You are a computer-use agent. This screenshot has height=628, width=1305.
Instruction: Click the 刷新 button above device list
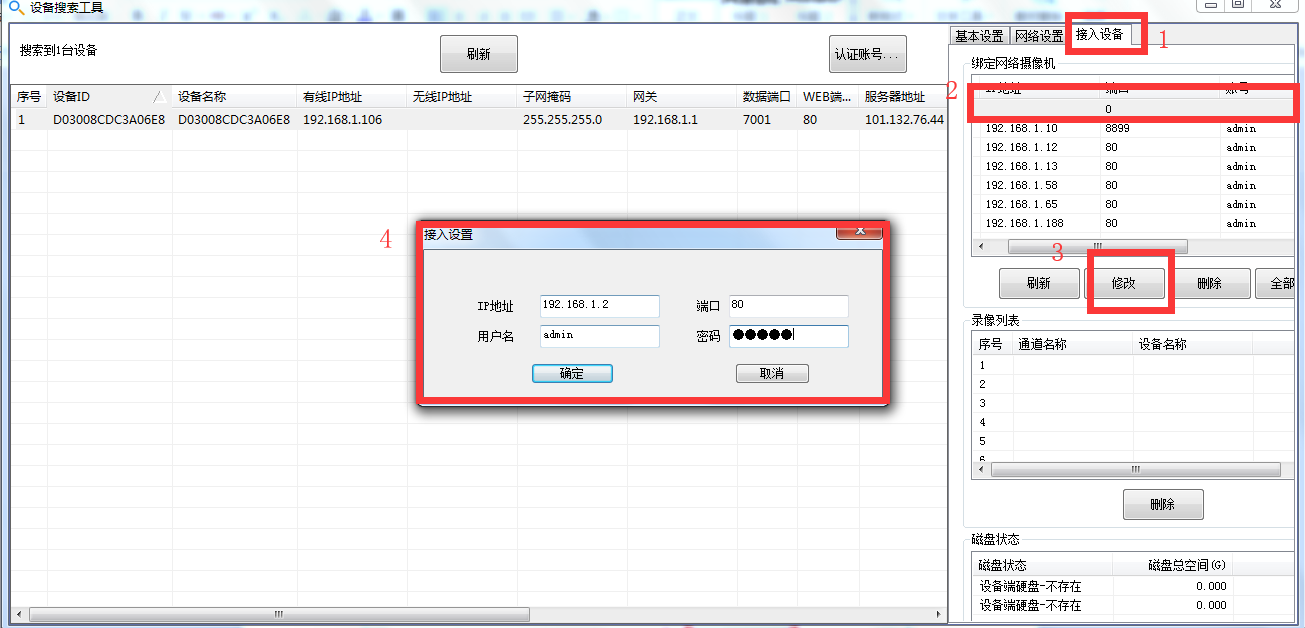(479, 54)
